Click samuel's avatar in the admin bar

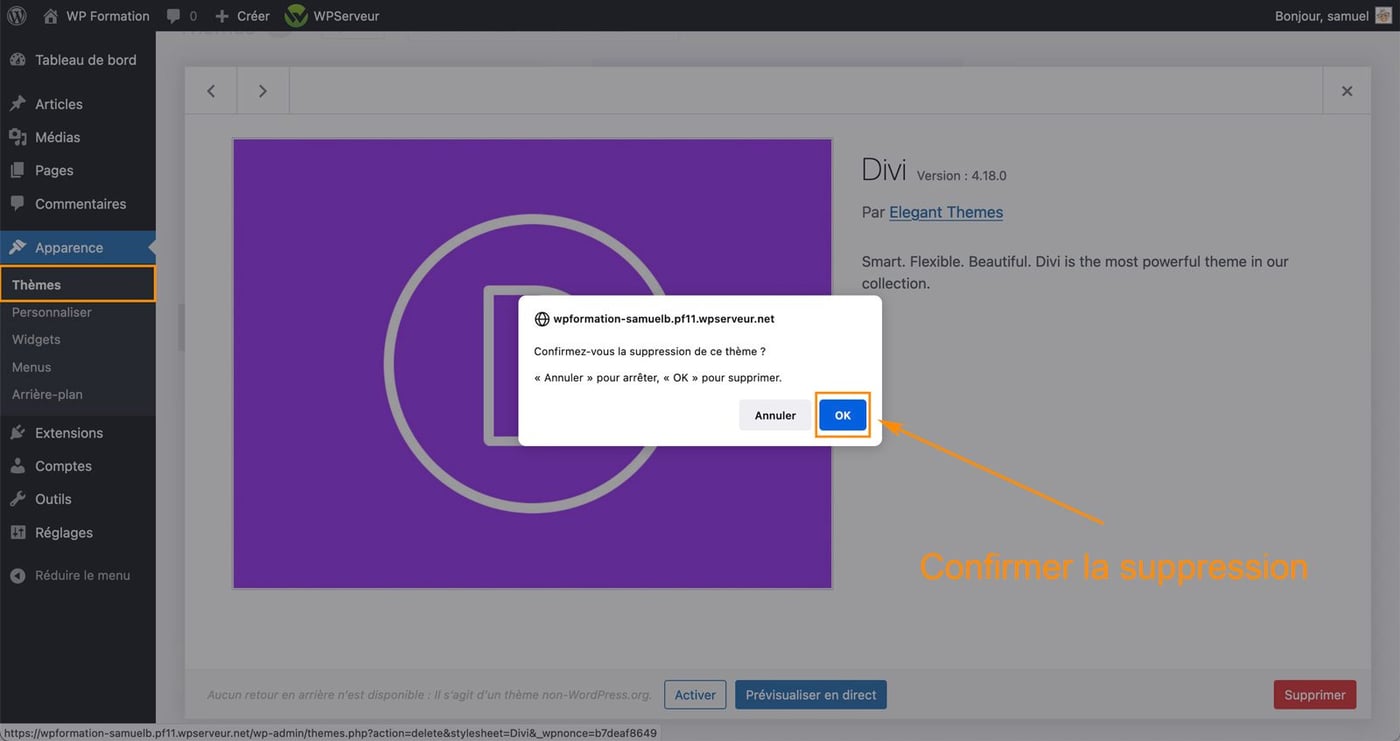point(1383,15)
